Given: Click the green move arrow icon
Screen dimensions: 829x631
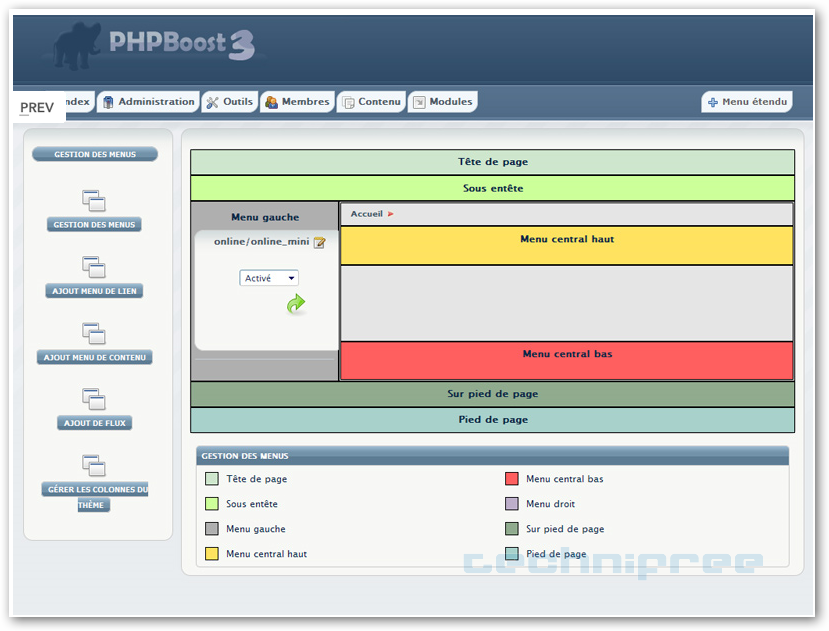Looking at the screenshot, I should (x=296, y=304).
